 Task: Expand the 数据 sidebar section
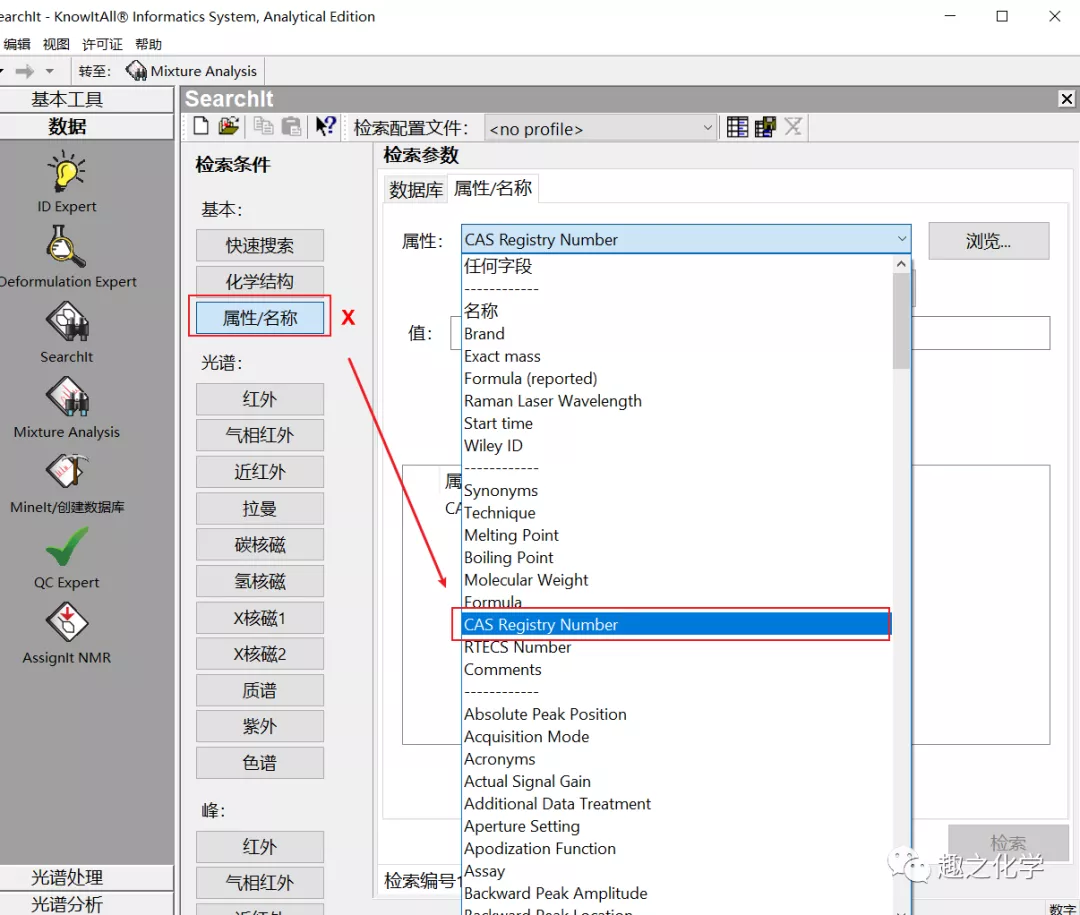point(86,127)
